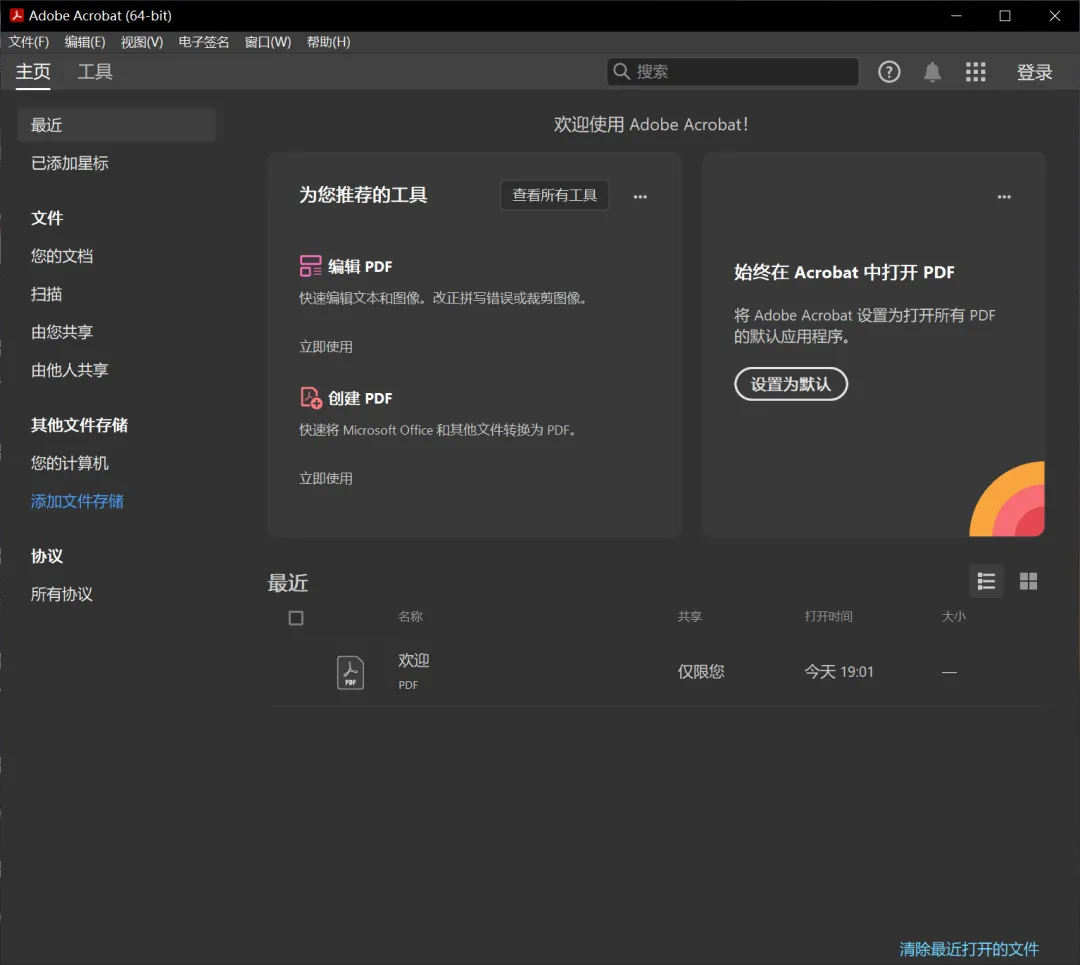Open the 编辑(E) menu
The height and width of the screenshot is (965, 1080).
[x=85, y=42]
